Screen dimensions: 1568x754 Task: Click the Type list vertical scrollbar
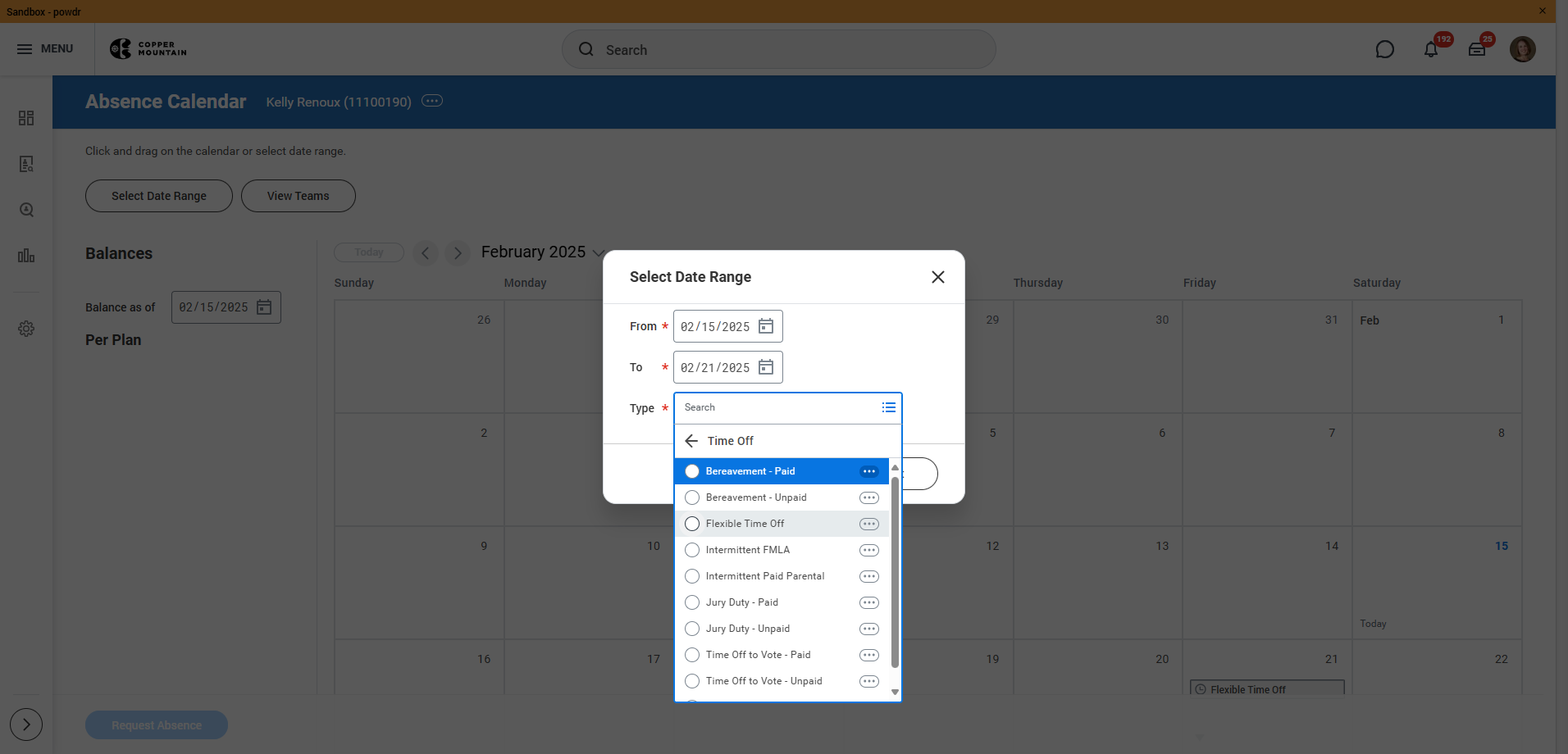[895, 572]
